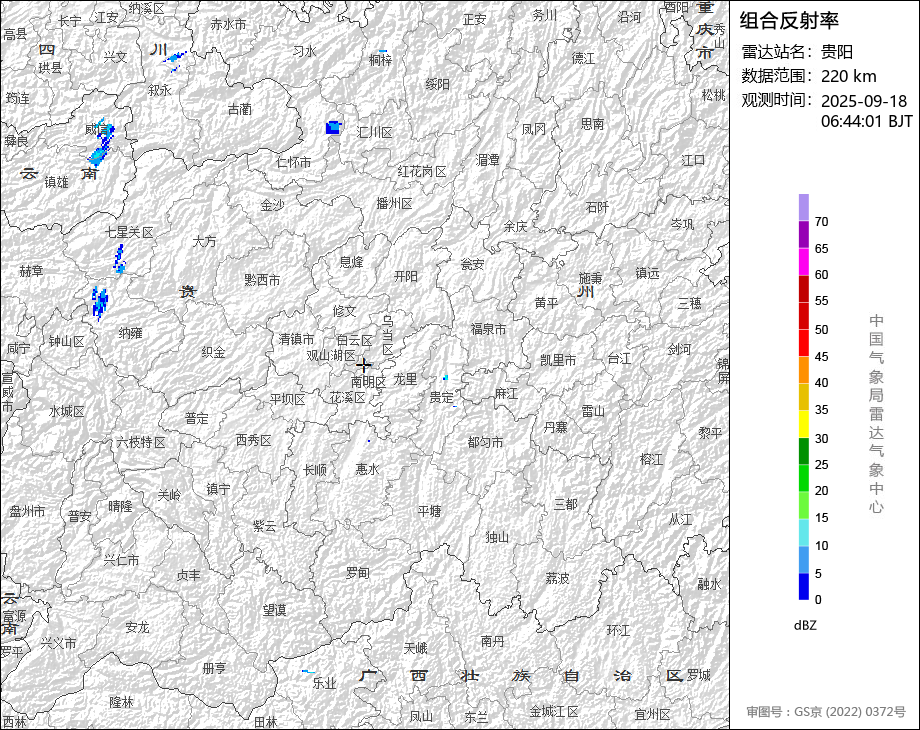This screenshot has width=920, height=730.
Task: Click the 'dBZ' unit label under legend
Action: coord(805,626)
